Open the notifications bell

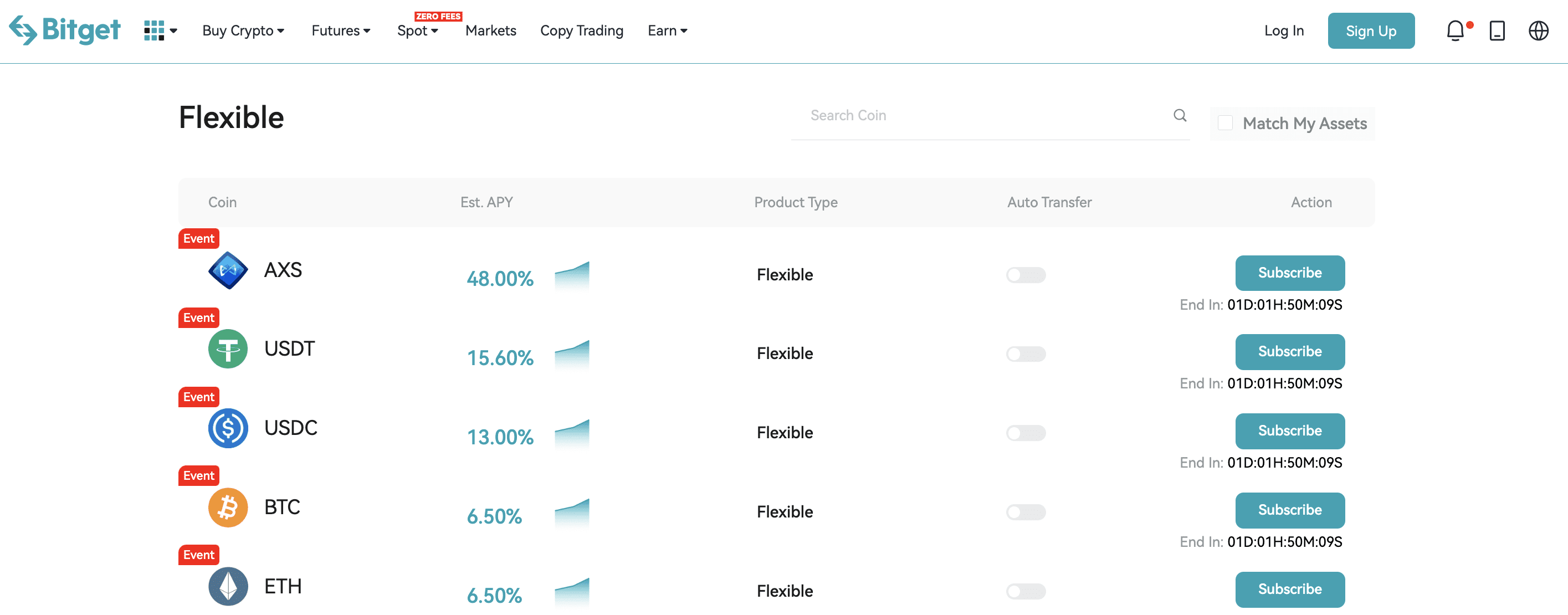1455,30
